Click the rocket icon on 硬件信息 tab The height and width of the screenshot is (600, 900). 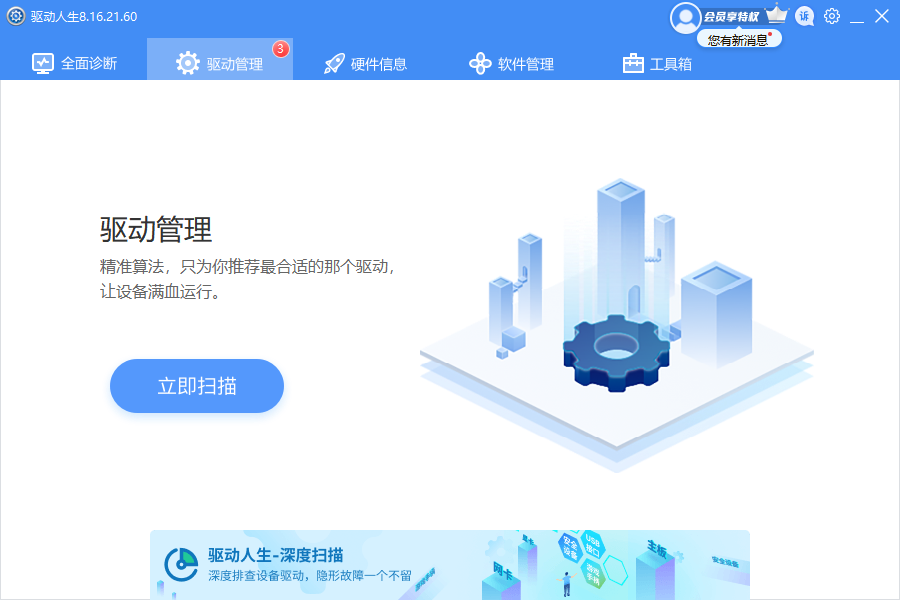coord(333,62)
